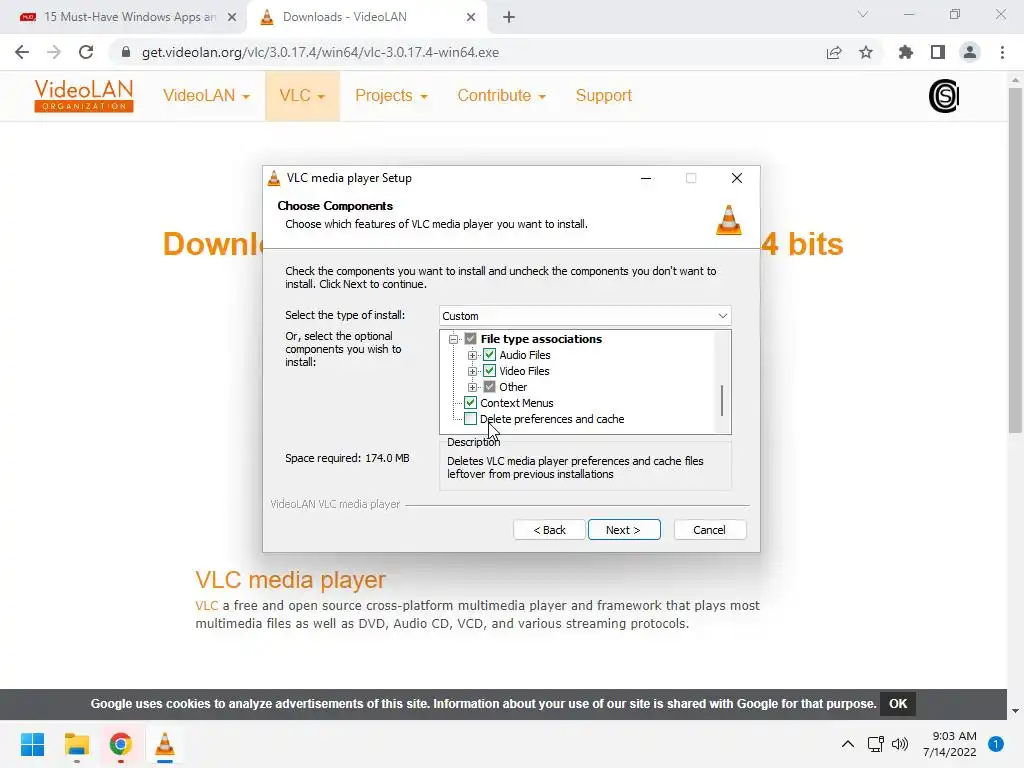
Task: Cancel the VLC installation
Action: (709, 530)
